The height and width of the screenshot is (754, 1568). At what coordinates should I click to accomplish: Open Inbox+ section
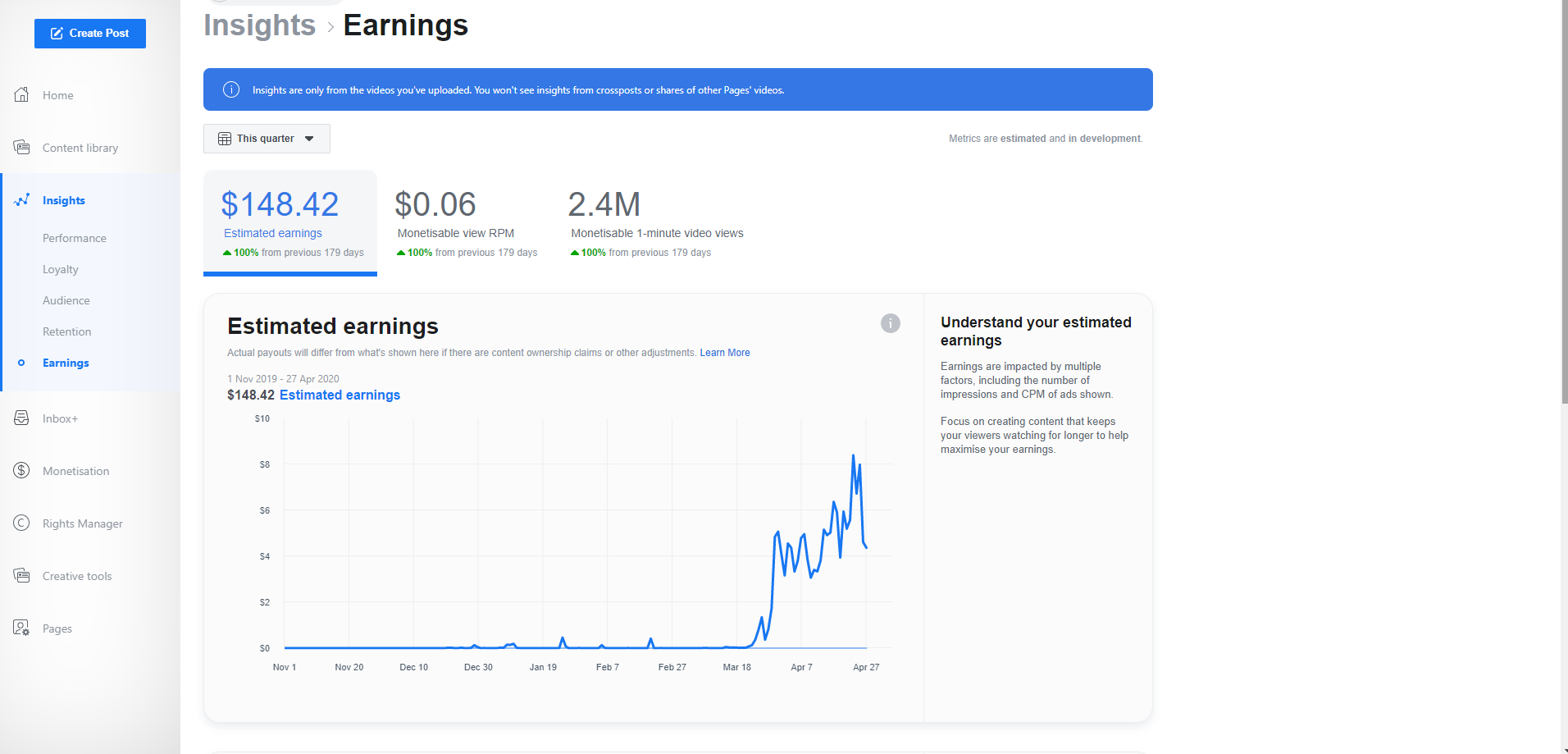pos(61,418)
